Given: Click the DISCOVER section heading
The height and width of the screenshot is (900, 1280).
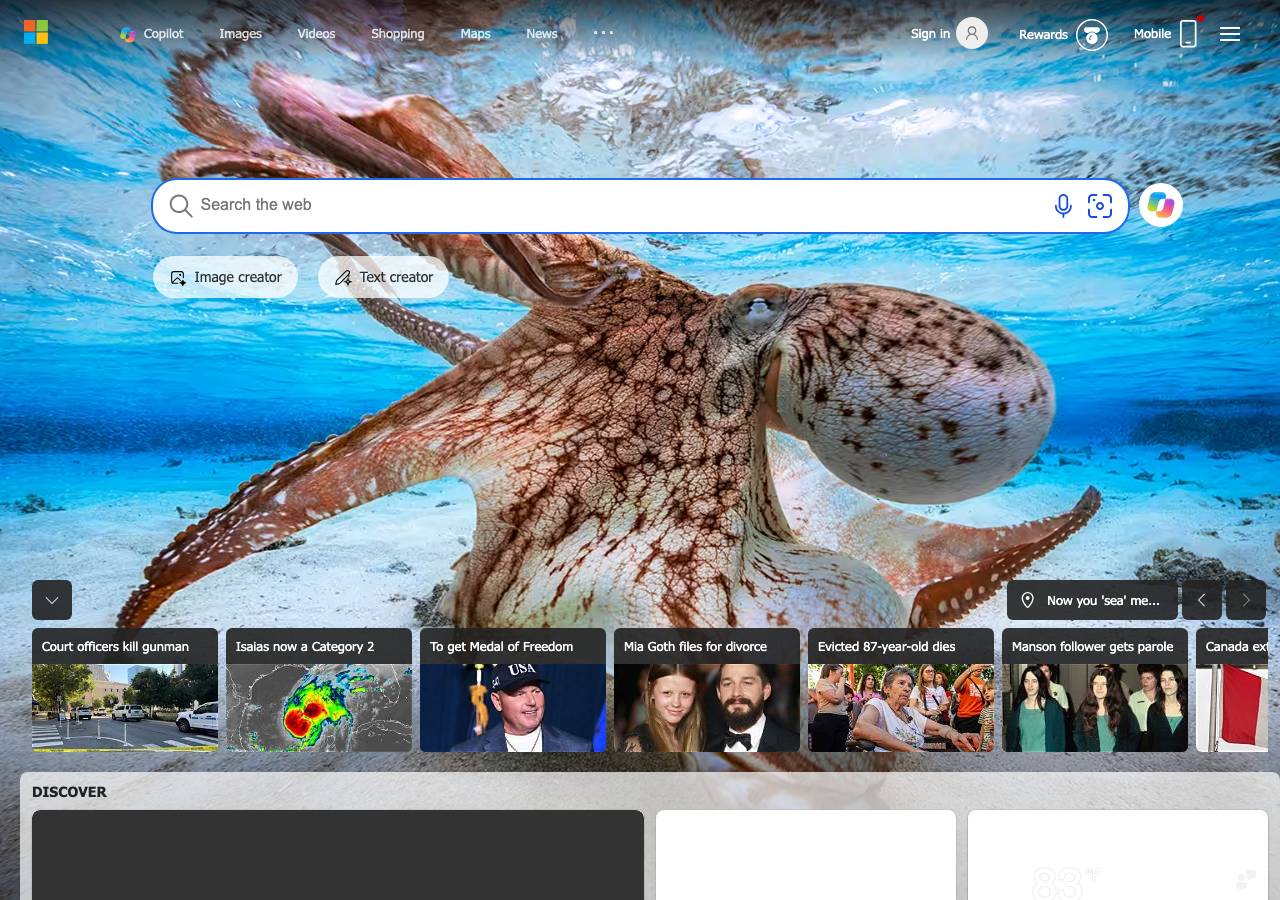Looking at the screenshot, I should 69,792.
